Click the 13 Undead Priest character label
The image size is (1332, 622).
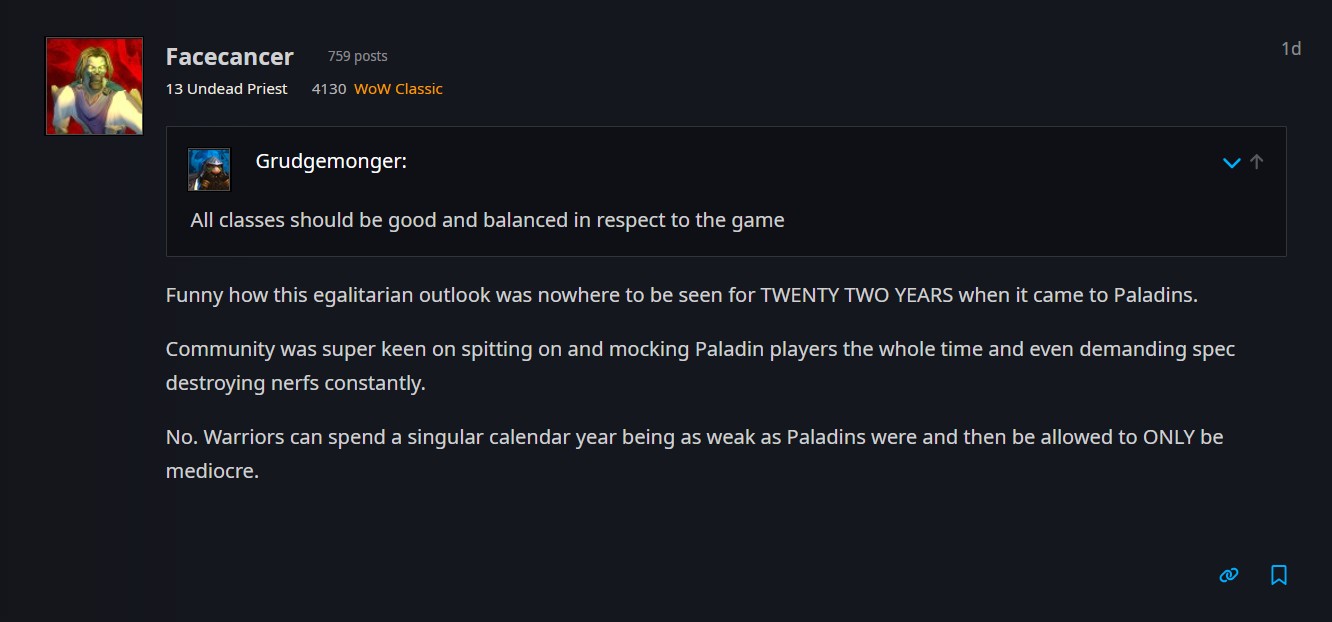pos(227,89)
